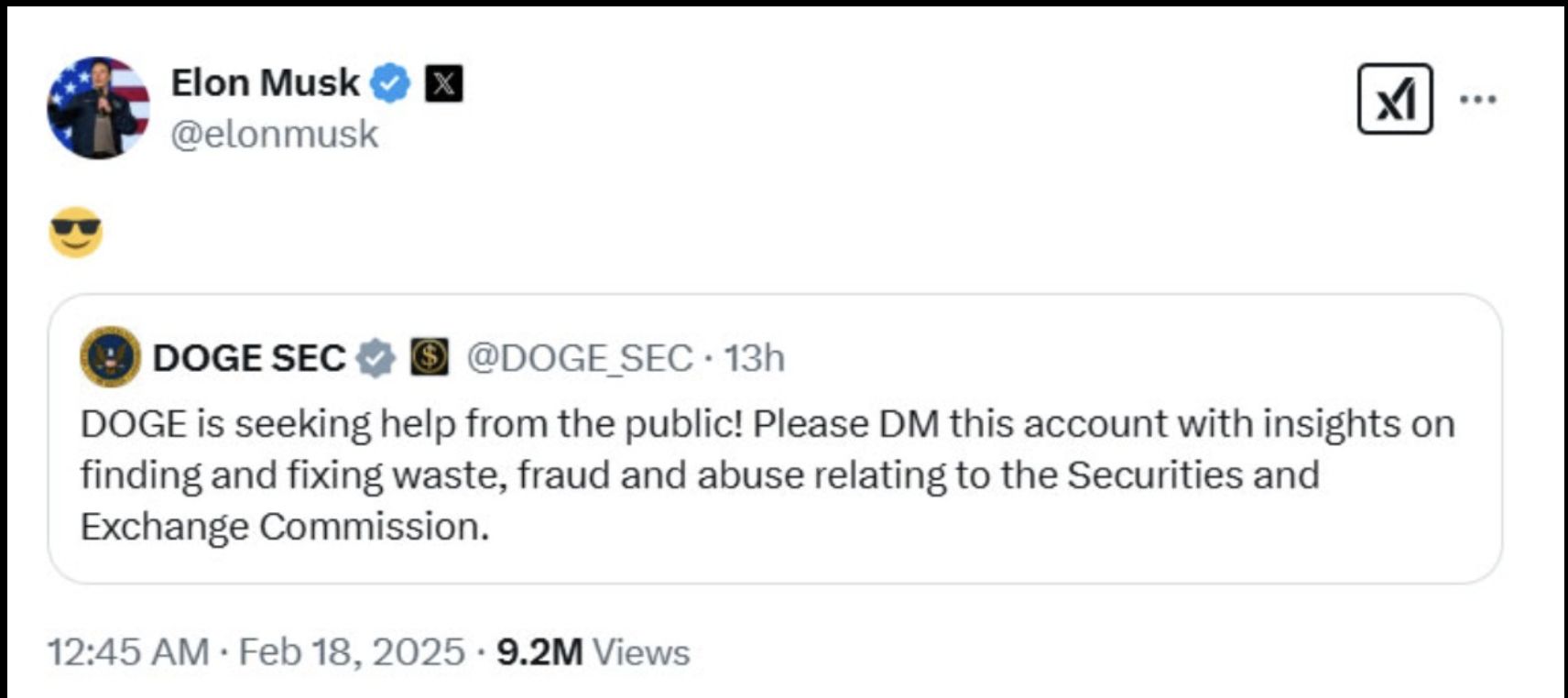Click the gray verified badge beside DOGE SEC
Image resolution: width=1568 pixels, height=698 pixels.
[375, 358]
